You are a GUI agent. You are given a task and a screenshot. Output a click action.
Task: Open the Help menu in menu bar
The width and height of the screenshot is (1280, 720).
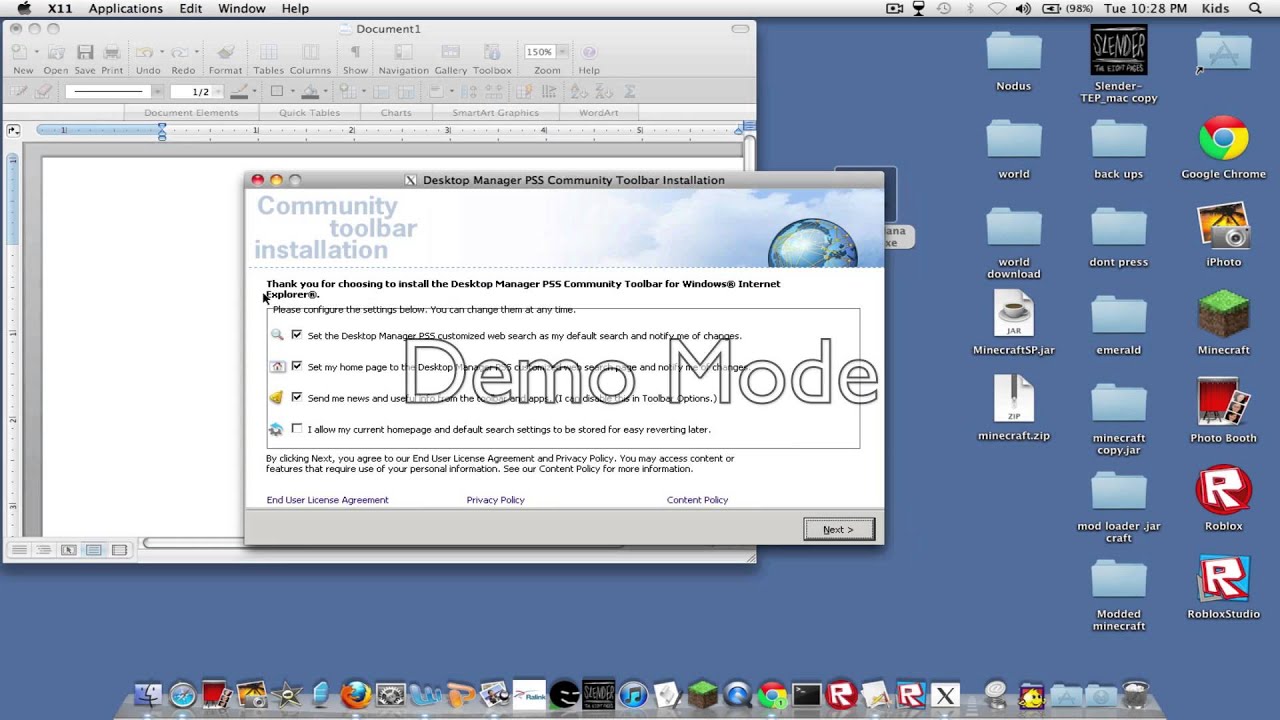point(295,8)
